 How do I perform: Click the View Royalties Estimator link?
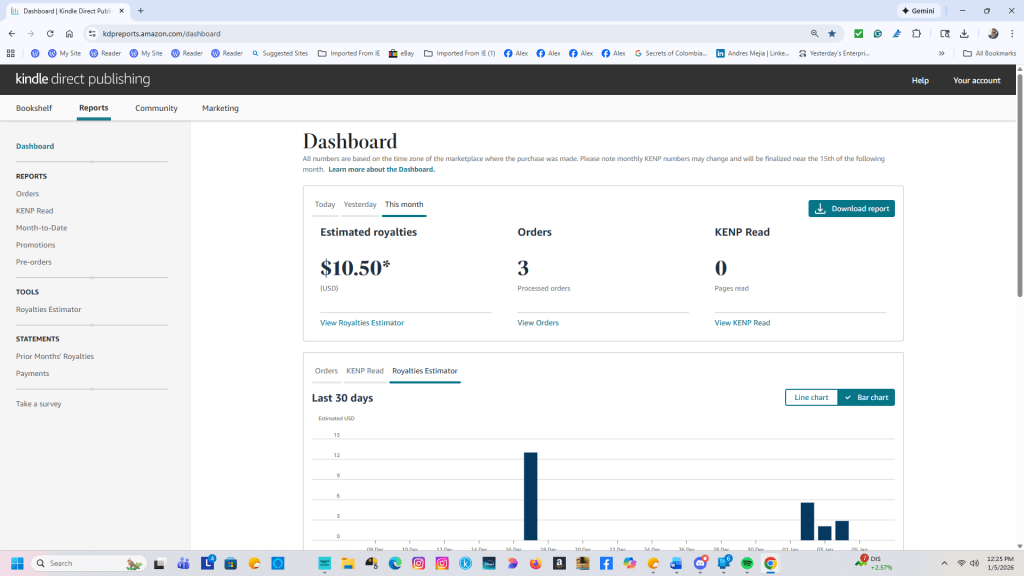click(x=362, y=323)
